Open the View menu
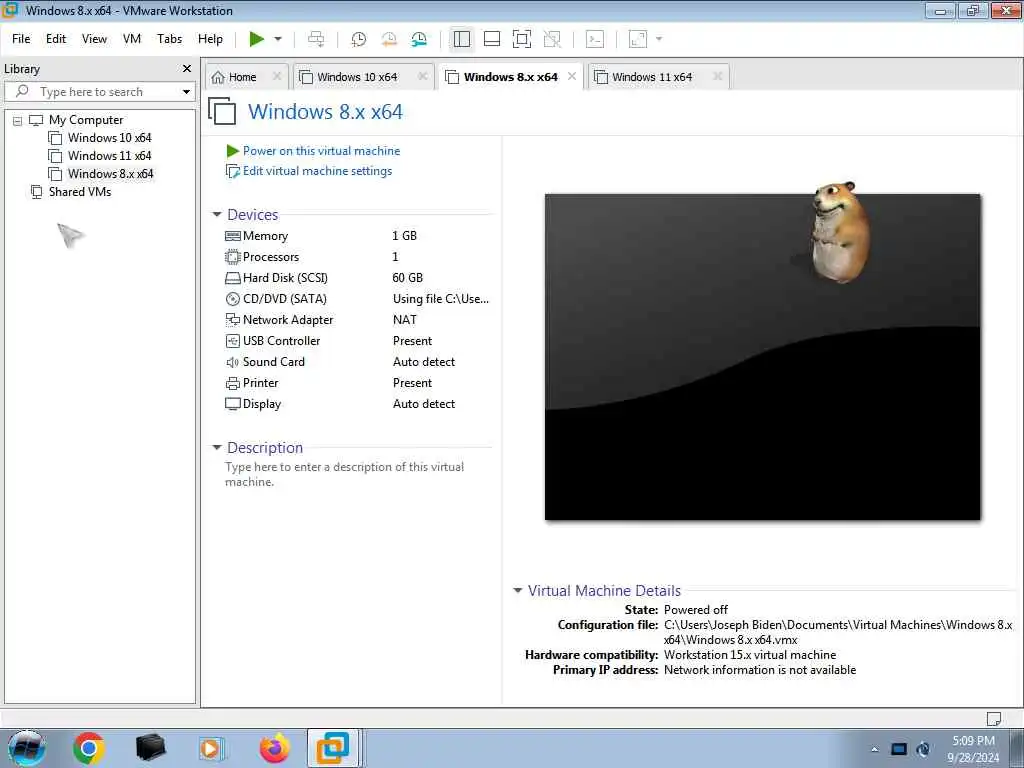Screen dimensions: 1024x768 (x=94, y=39)
